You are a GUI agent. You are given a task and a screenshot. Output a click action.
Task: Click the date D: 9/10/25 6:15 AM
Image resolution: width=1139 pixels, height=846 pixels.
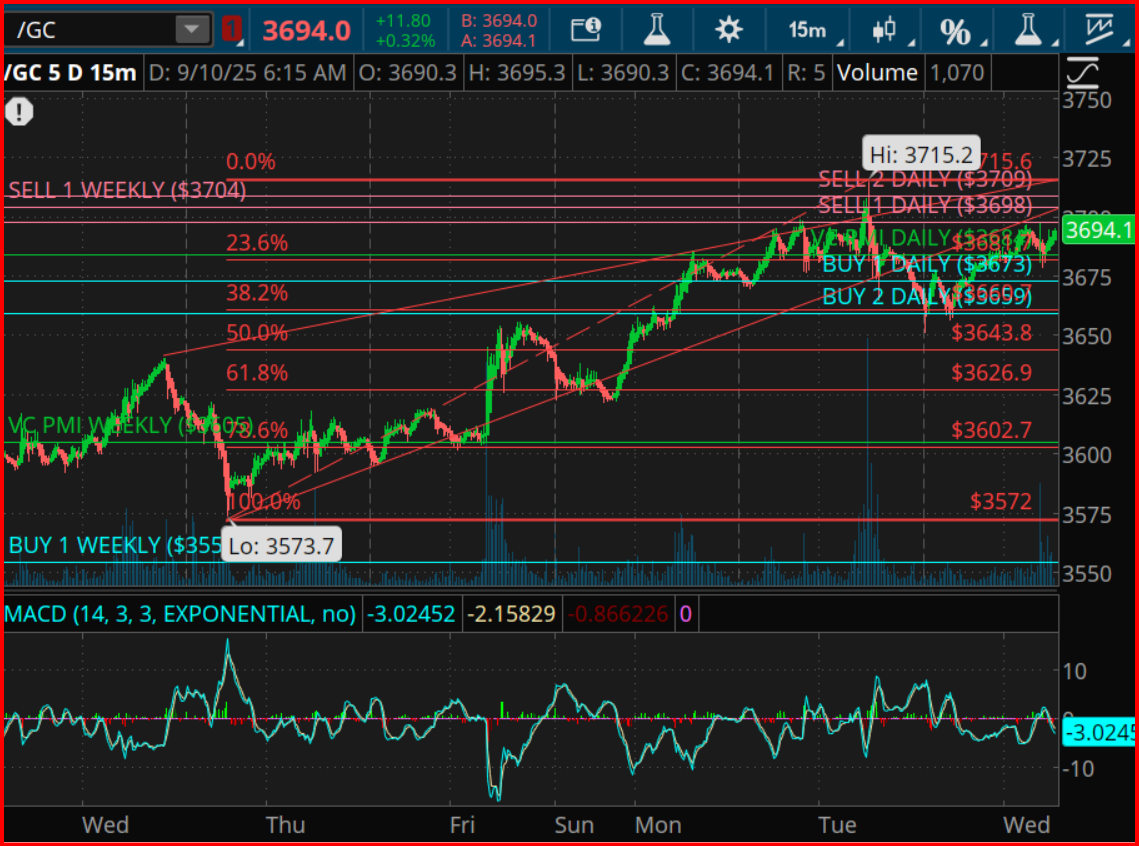(x=247, y=73)
